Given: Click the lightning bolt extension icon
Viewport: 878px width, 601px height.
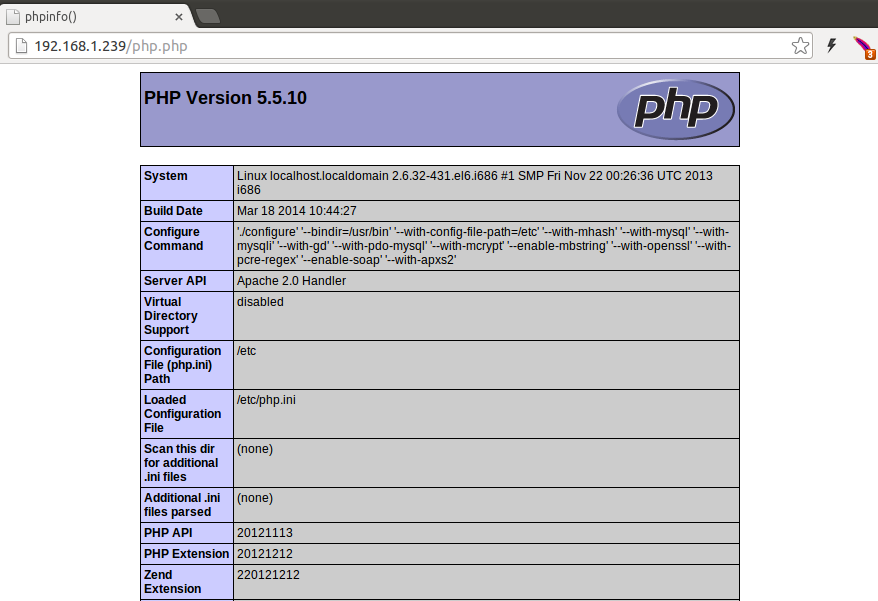Looking at the screenshot, I should coord(832,45).
